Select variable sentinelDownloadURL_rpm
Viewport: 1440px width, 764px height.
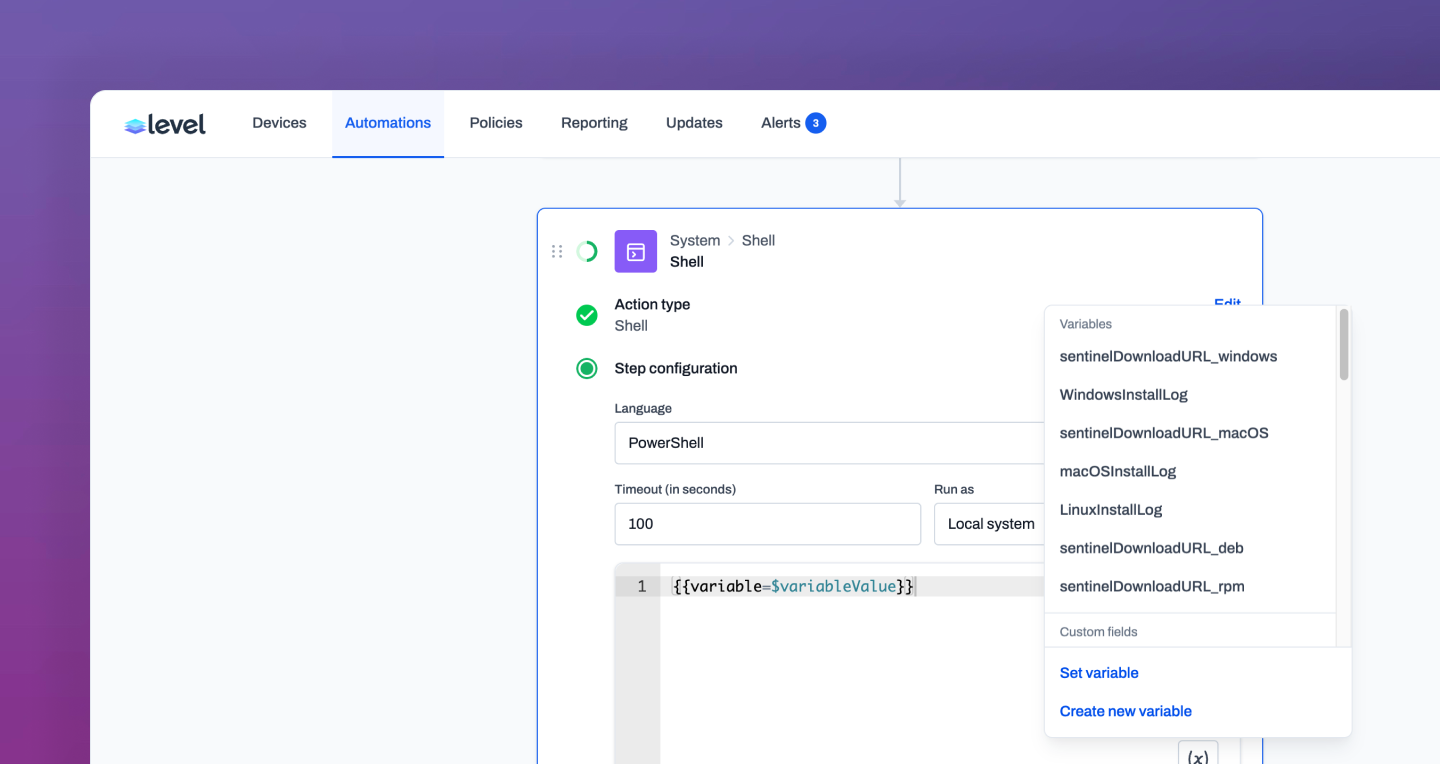[x=1152, y=586]
